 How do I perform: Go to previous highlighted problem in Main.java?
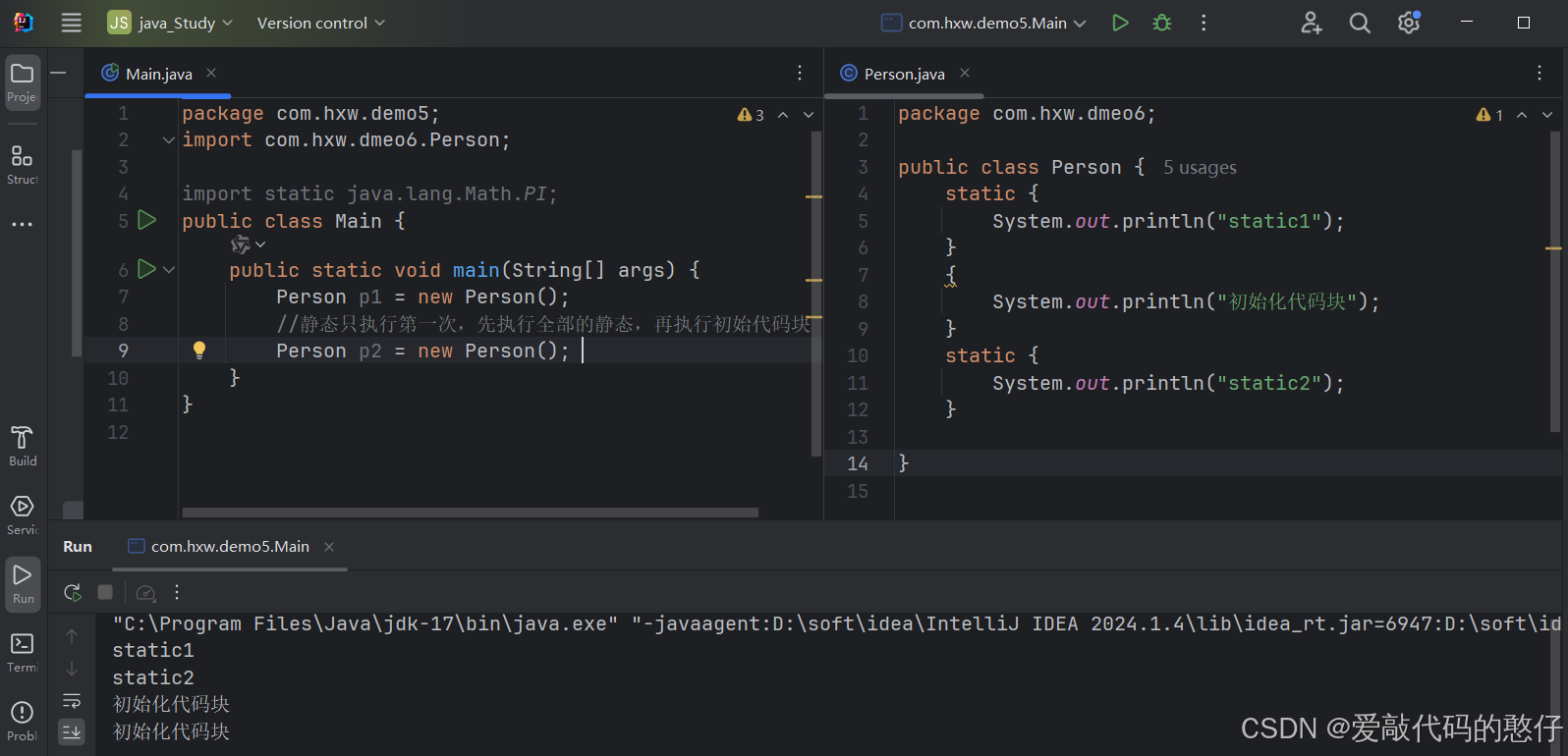(783, 115)
